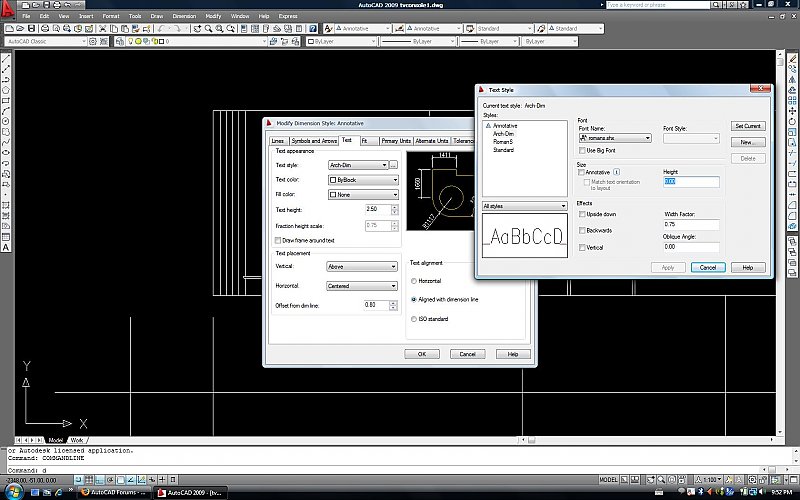Screen dimensions: 800x500
Task: Open All styles filter dropdown
Action: click(x=524, y=206)
